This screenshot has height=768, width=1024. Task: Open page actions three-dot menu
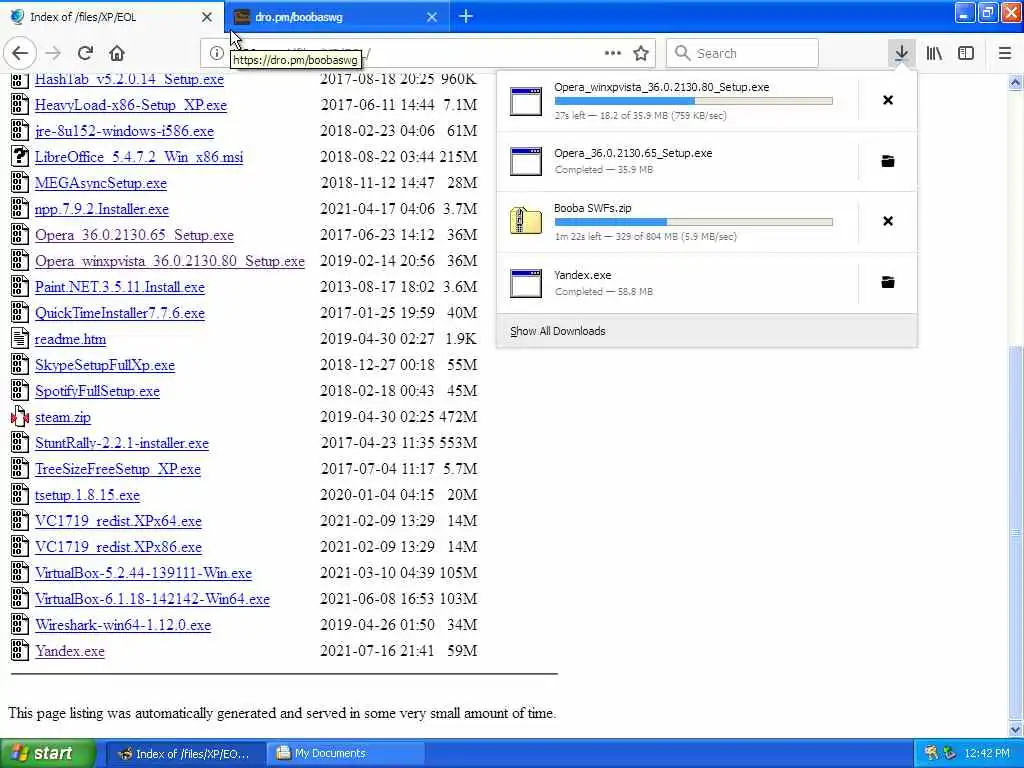tap(613, 53)
